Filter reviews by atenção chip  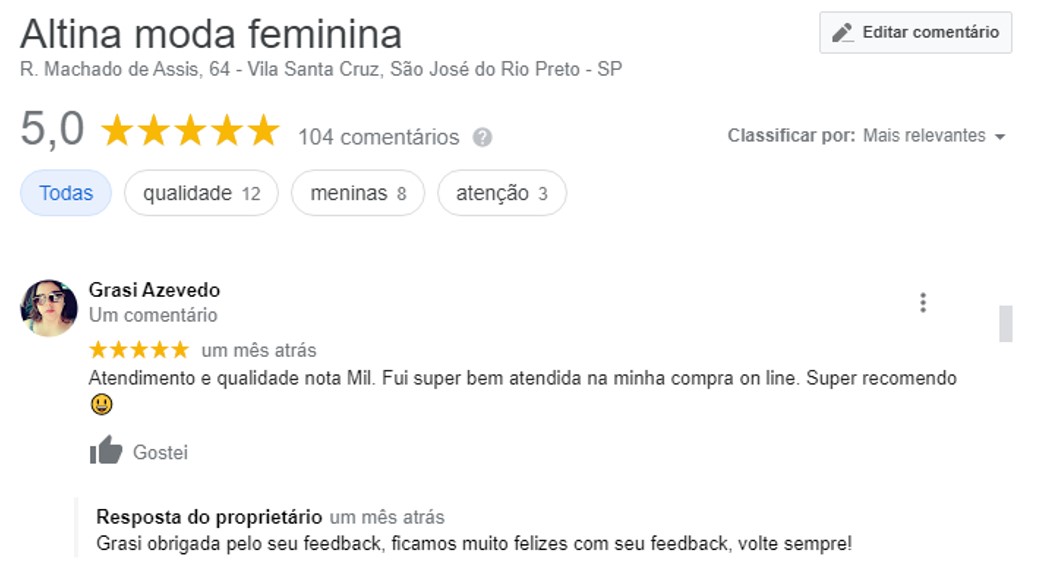(502, 193)
